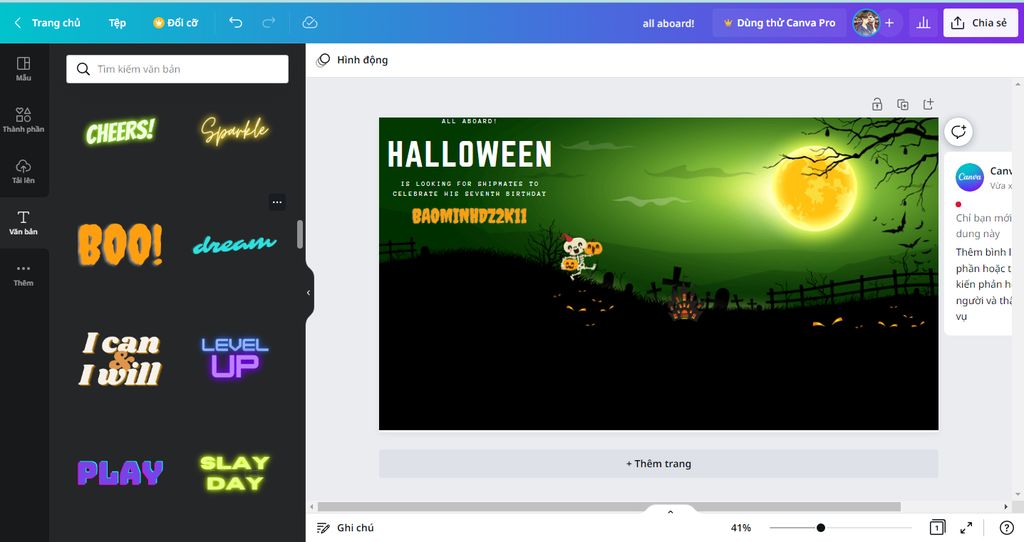This screenshot has height=542, width=1024.
Task: Select the ALL ABOARD! small text
Action: point(469,121)
